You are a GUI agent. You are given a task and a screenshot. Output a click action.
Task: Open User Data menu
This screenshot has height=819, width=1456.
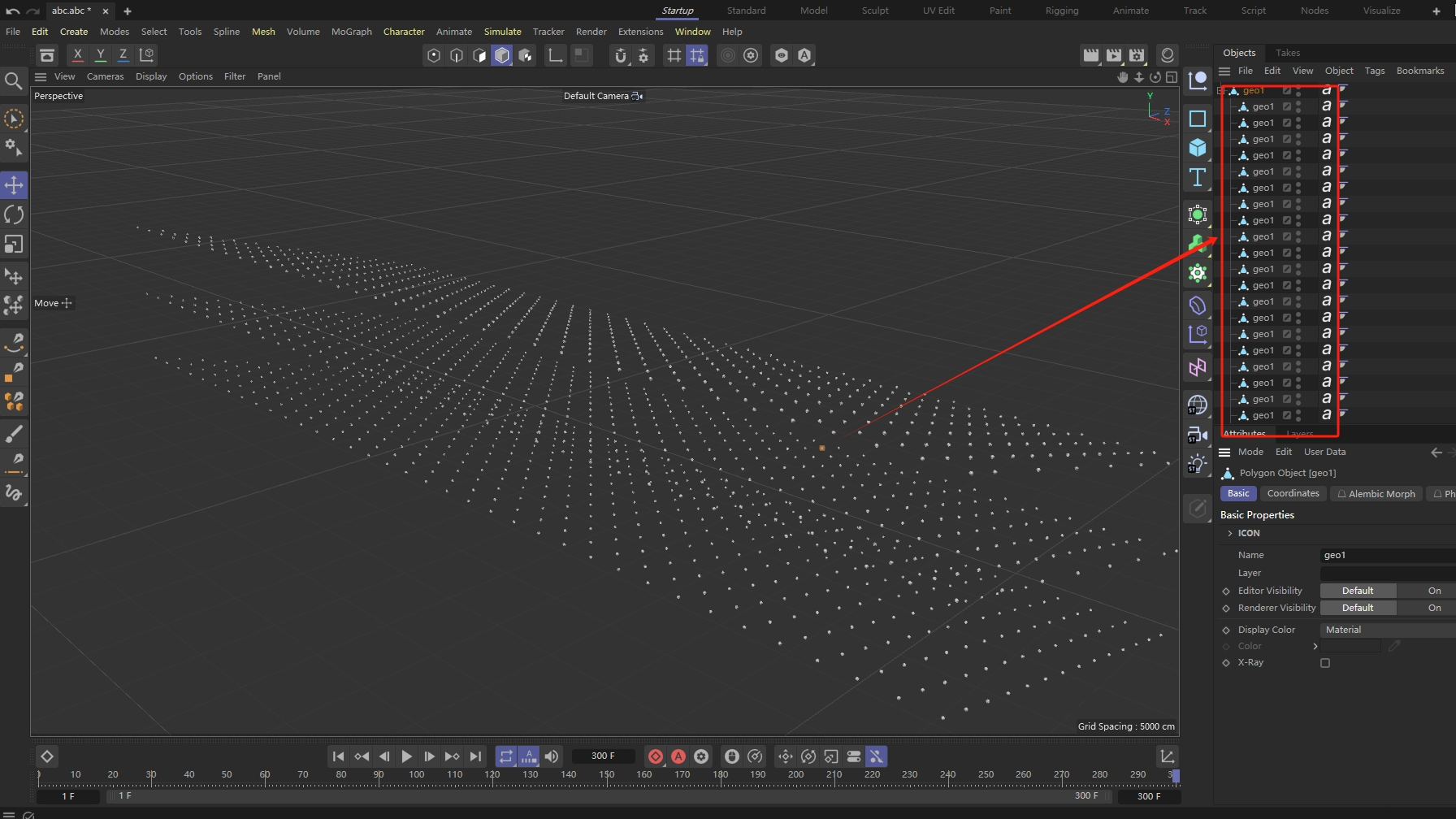tap(1324, 452)
